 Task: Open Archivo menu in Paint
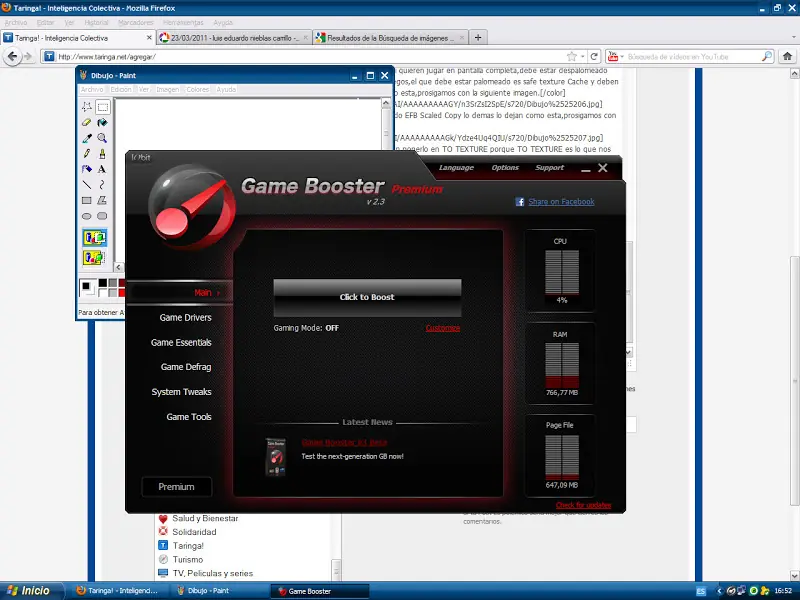(92, 89)
